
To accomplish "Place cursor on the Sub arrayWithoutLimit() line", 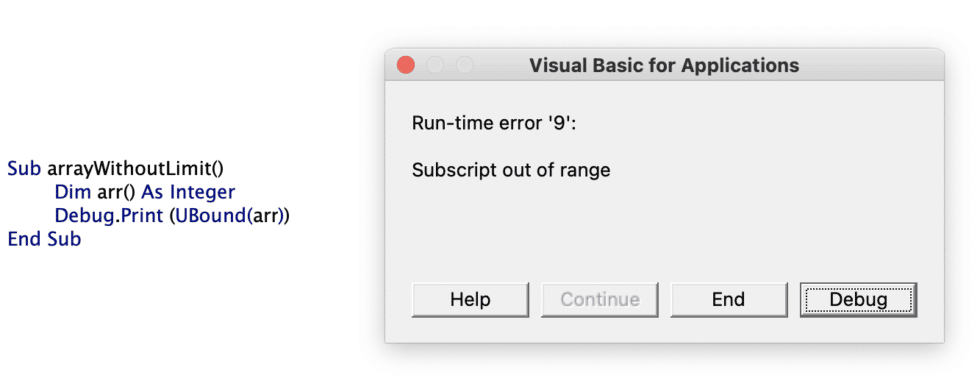I will [116, 168].
